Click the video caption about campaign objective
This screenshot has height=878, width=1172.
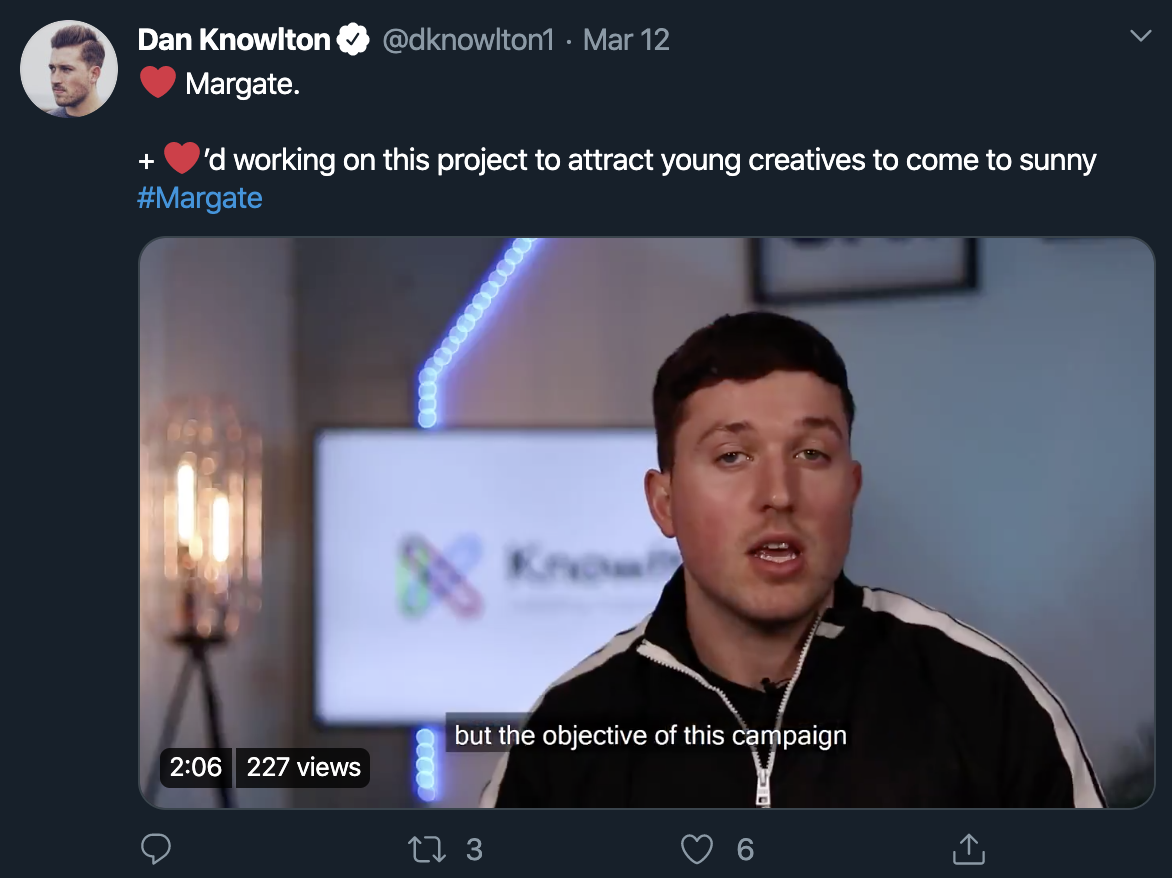tap(650, 736)
